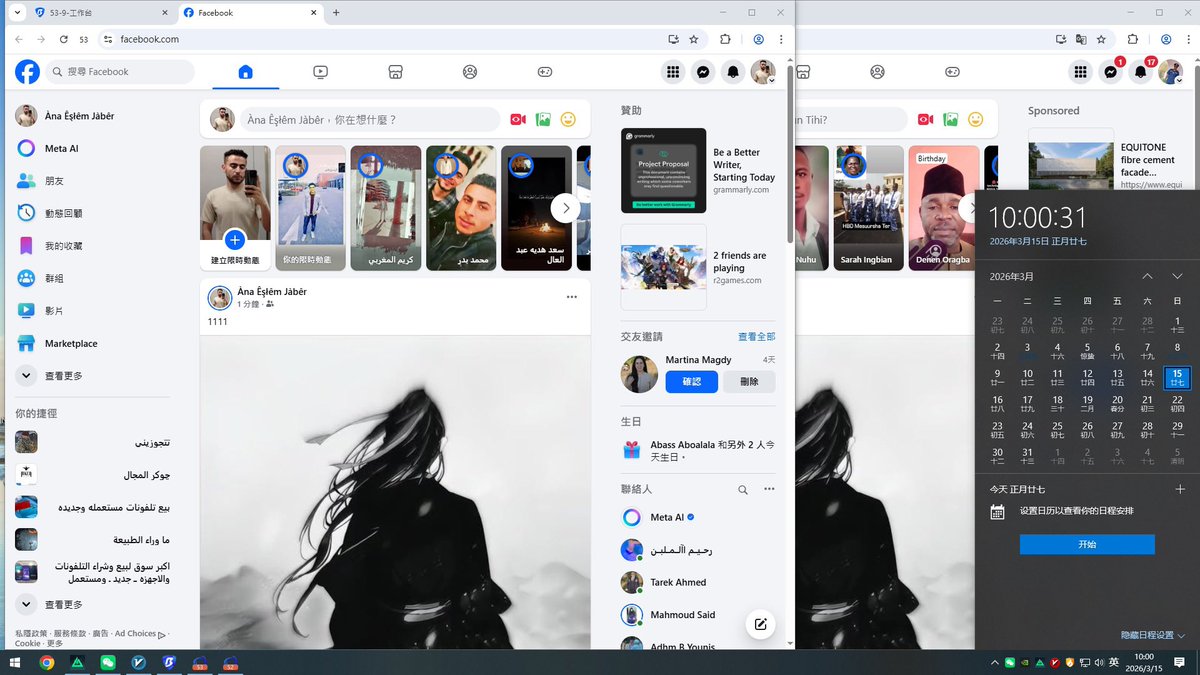Open shortcut تتجوزيني
This screenshot has height=675, width=1200.
[x=92, y=442]
